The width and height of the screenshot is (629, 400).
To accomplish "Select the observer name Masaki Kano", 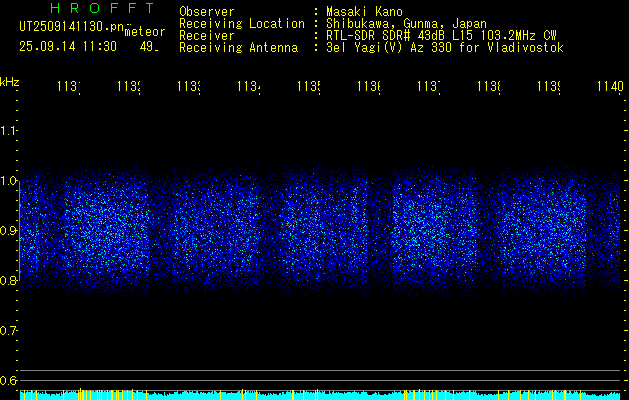I will [x=364, y=12].
